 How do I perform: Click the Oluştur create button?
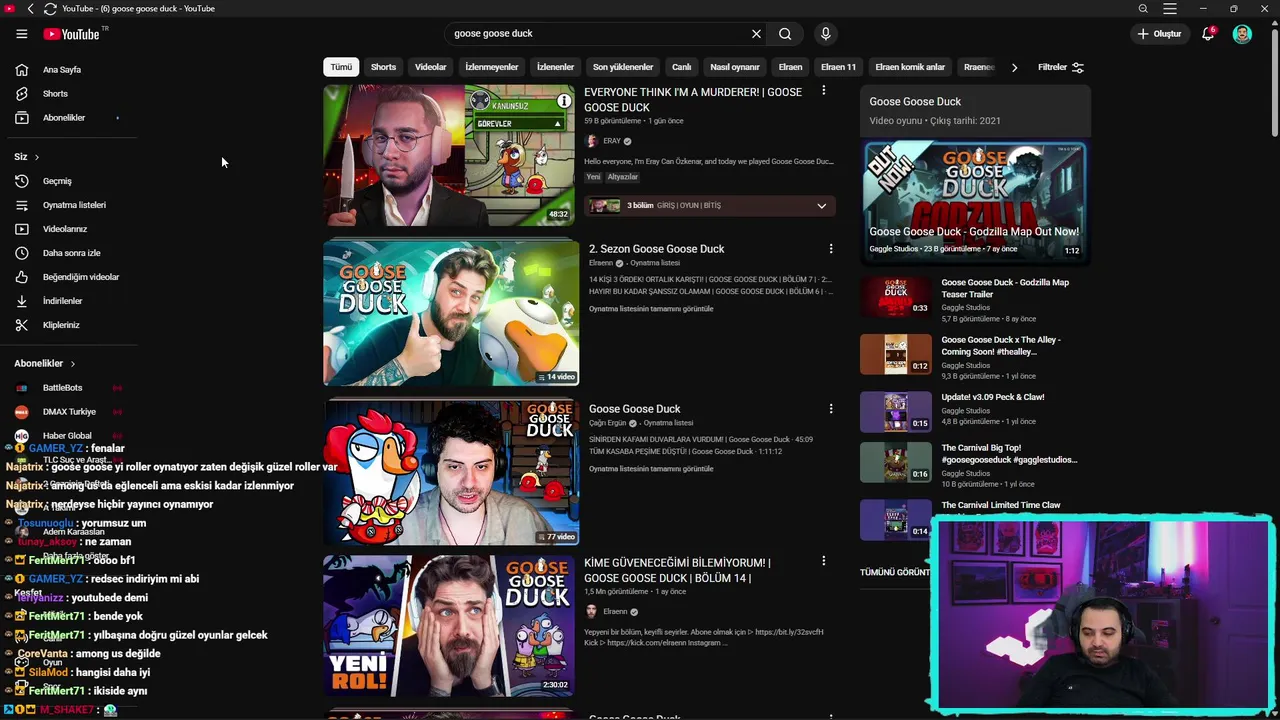click(1159, 34)
